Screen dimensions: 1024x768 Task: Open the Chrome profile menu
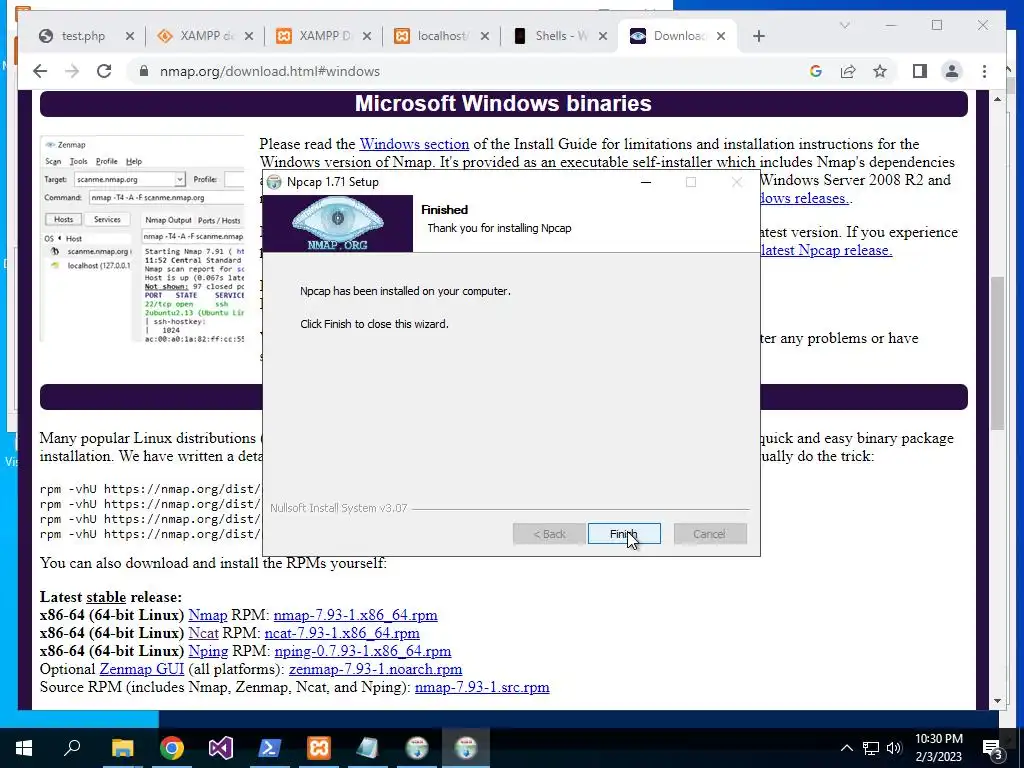(952, 71)
